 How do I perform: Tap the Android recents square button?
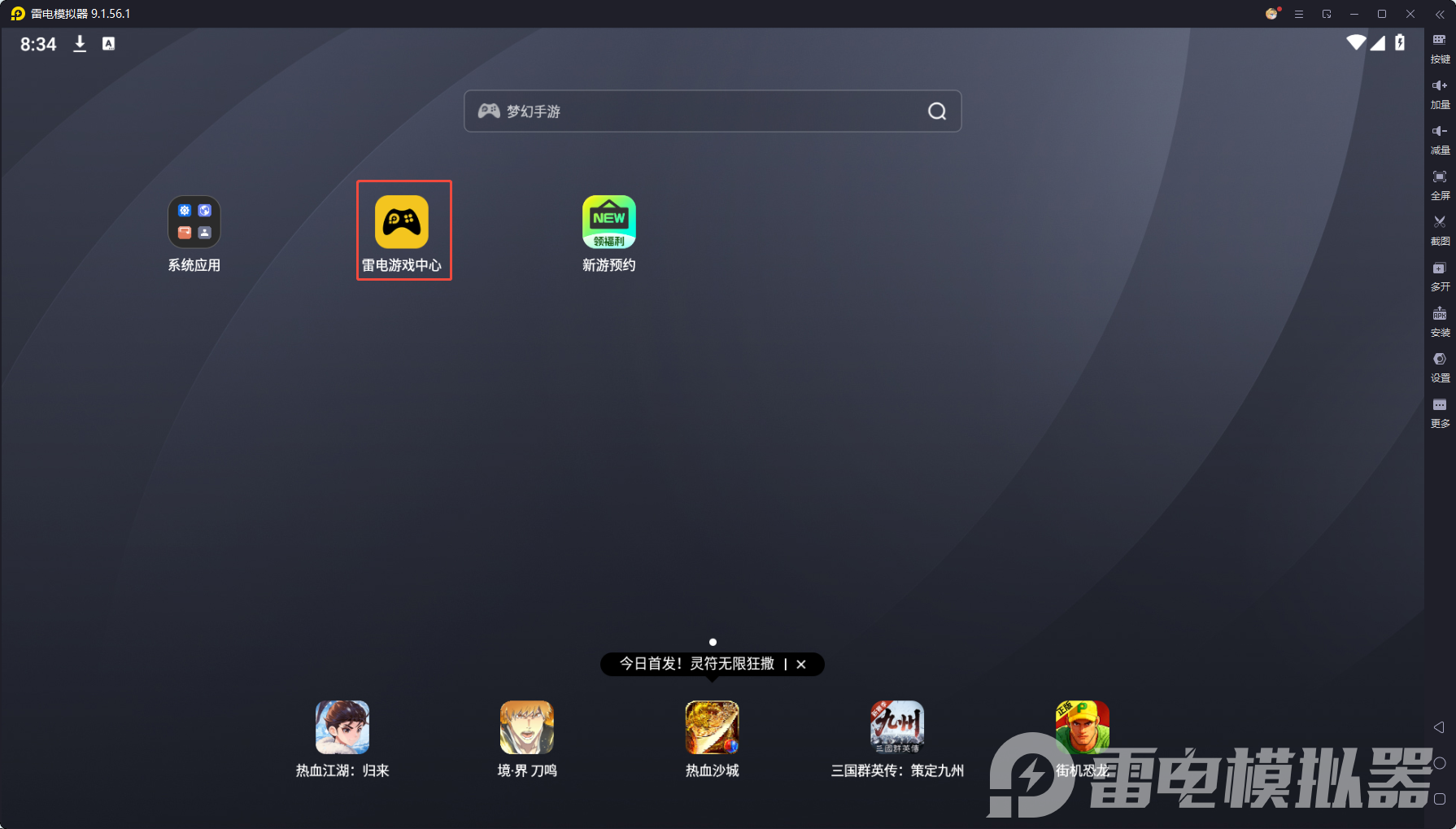pyautogui.click(x=1440, y=799)
